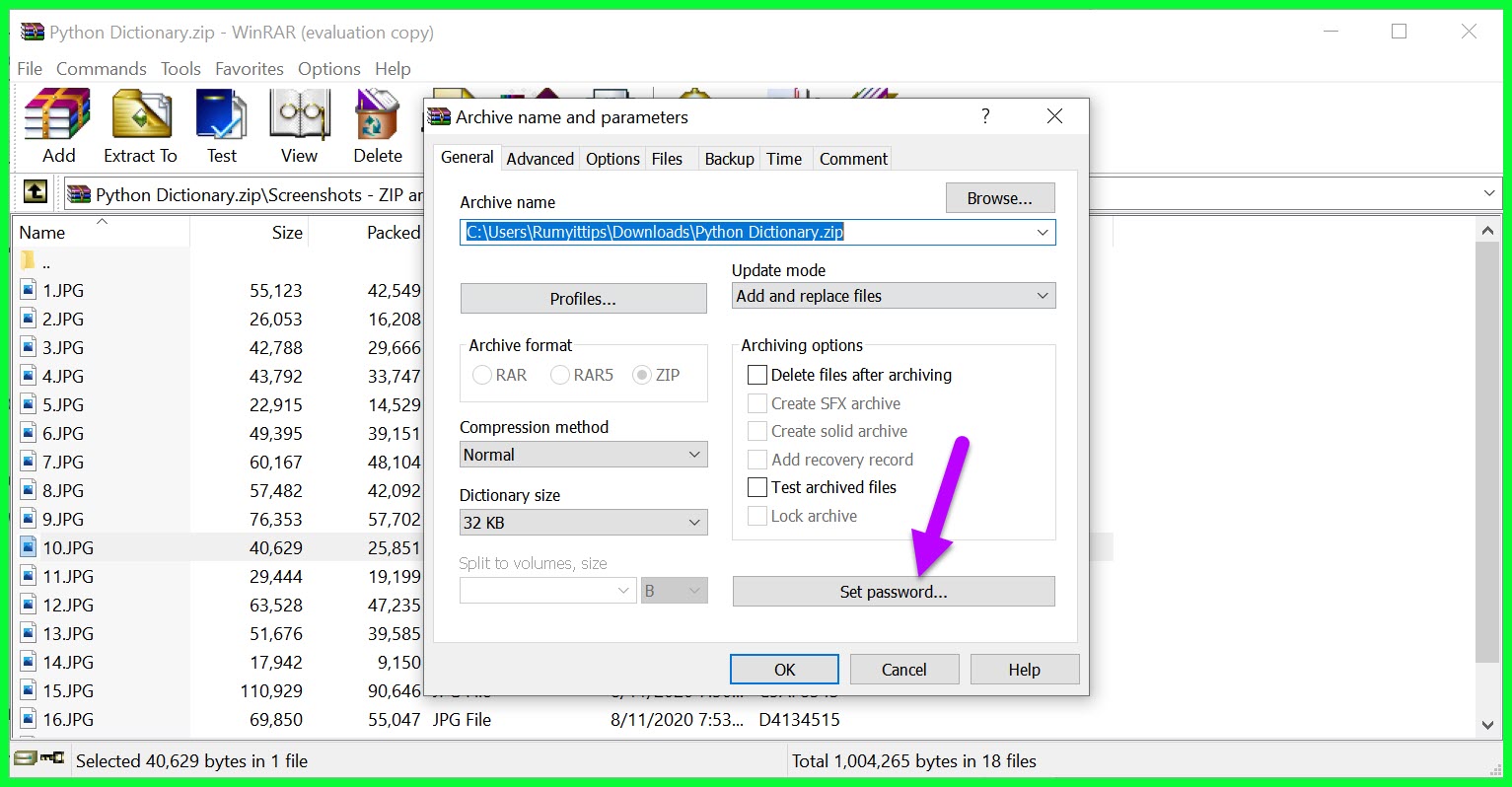Sort the file list by Size column
This screenshot has width=1512, height=787.
point(287,233)
